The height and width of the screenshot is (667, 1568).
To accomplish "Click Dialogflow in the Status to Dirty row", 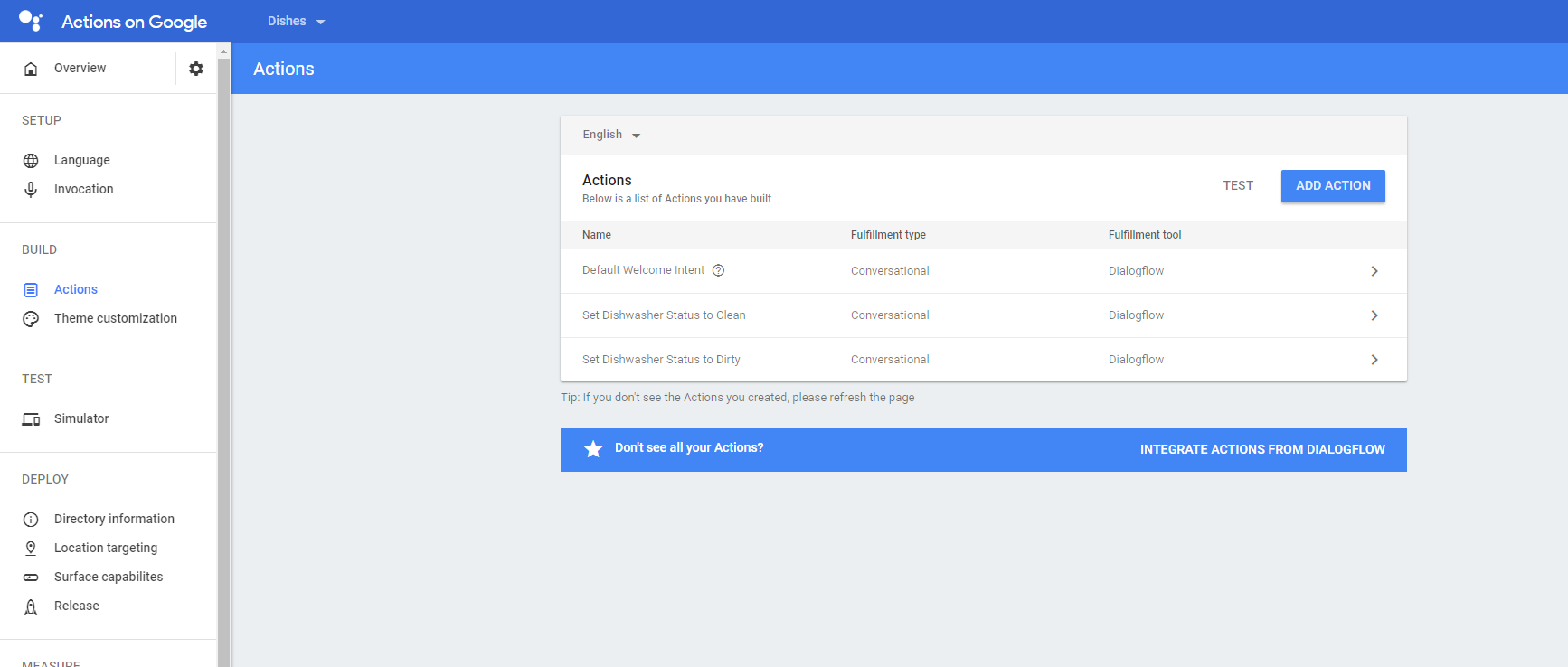I will [1136, 360].
